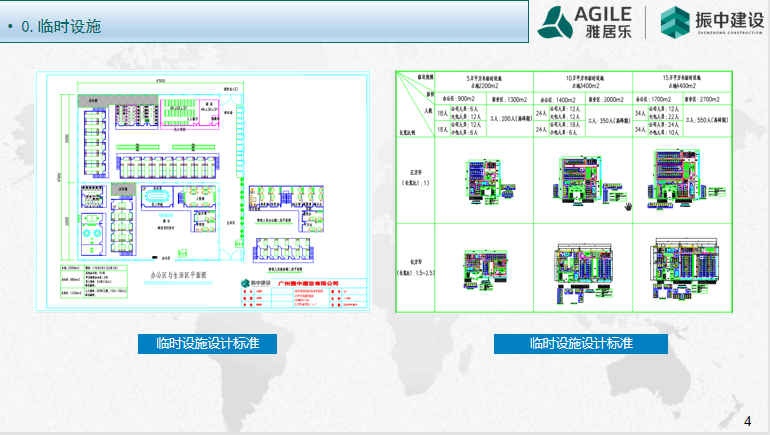Click the AGILE 雅居乐 logo

[x=584, y=22]
